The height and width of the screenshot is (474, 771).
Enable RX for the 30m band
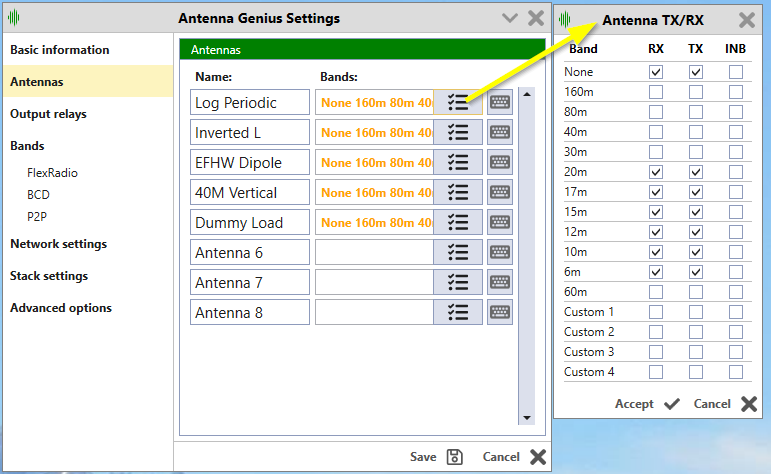pyautogui.click(x=655, y=152)
